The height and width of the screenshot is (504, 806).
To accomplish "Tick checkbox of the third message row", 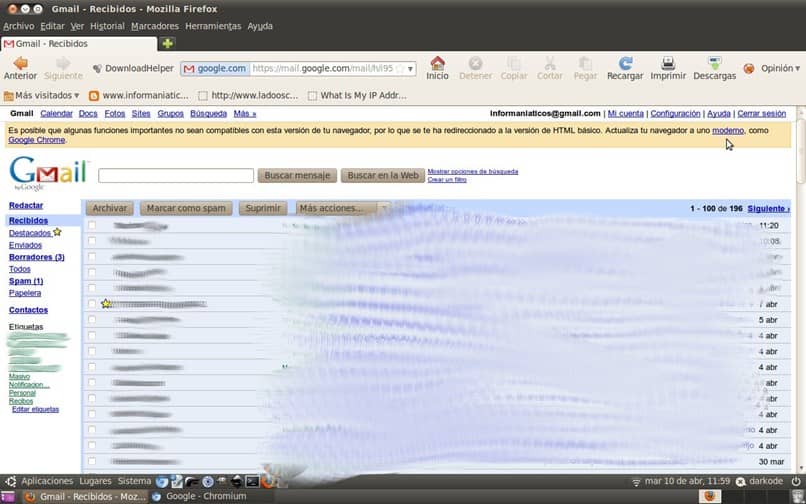I will (x=91, y=256).
